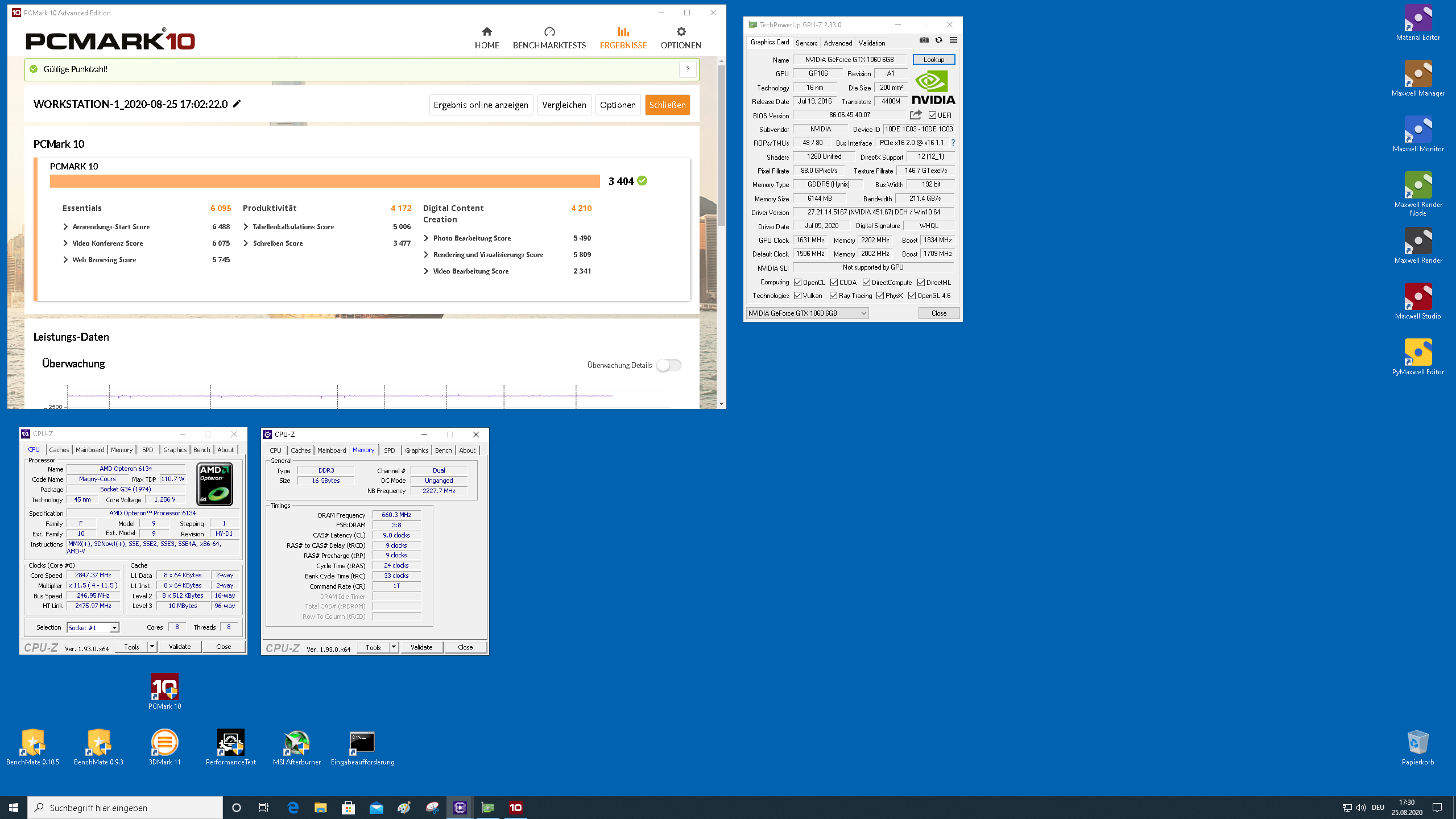Open the Windows Start menu

[x=14, y=808]
